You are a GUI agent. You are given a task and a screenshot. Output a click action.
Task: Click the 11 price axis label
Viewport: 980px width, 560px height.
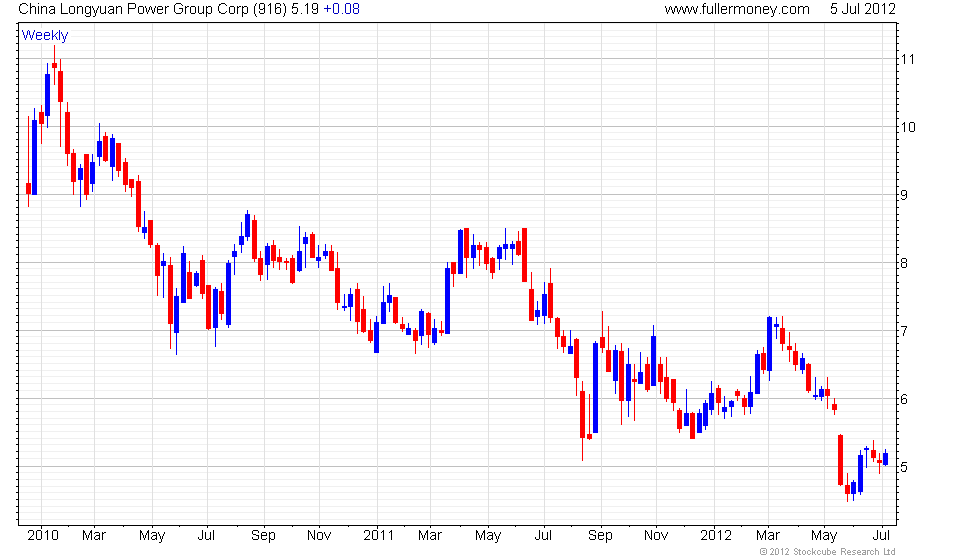pyautogui.click(x=907, y=59)
